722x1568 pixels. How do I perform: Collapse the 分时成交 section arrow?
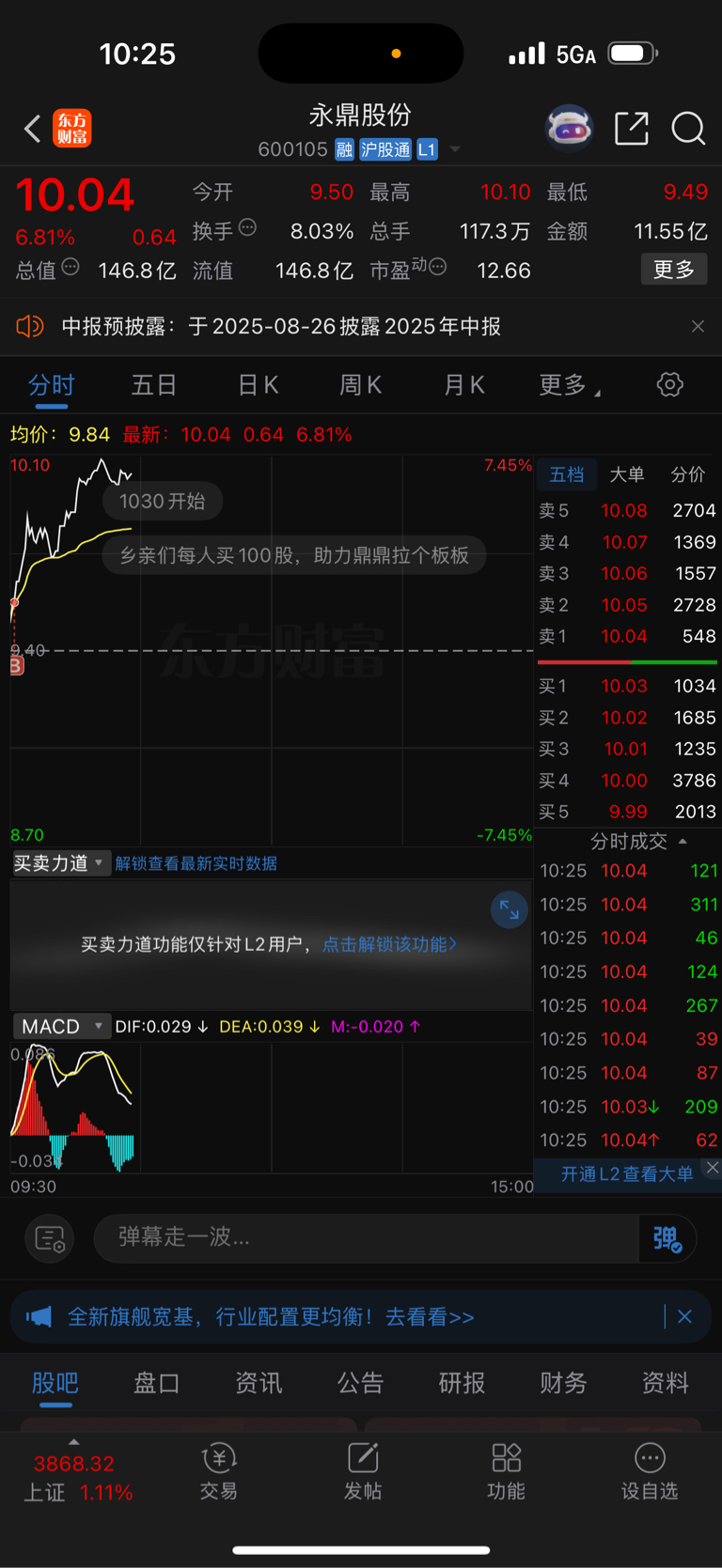[683, 841]
